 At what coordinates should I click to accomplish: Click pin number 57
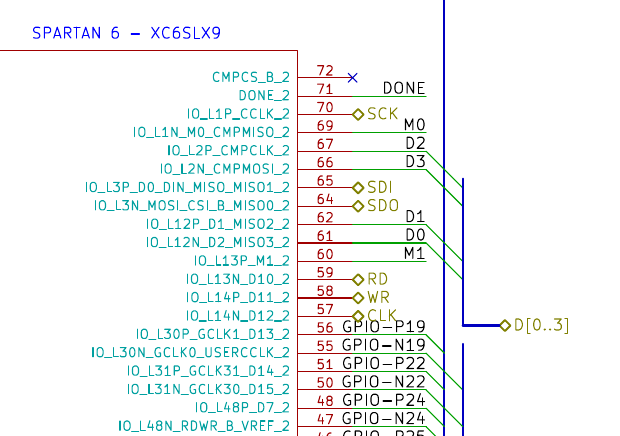325,310
